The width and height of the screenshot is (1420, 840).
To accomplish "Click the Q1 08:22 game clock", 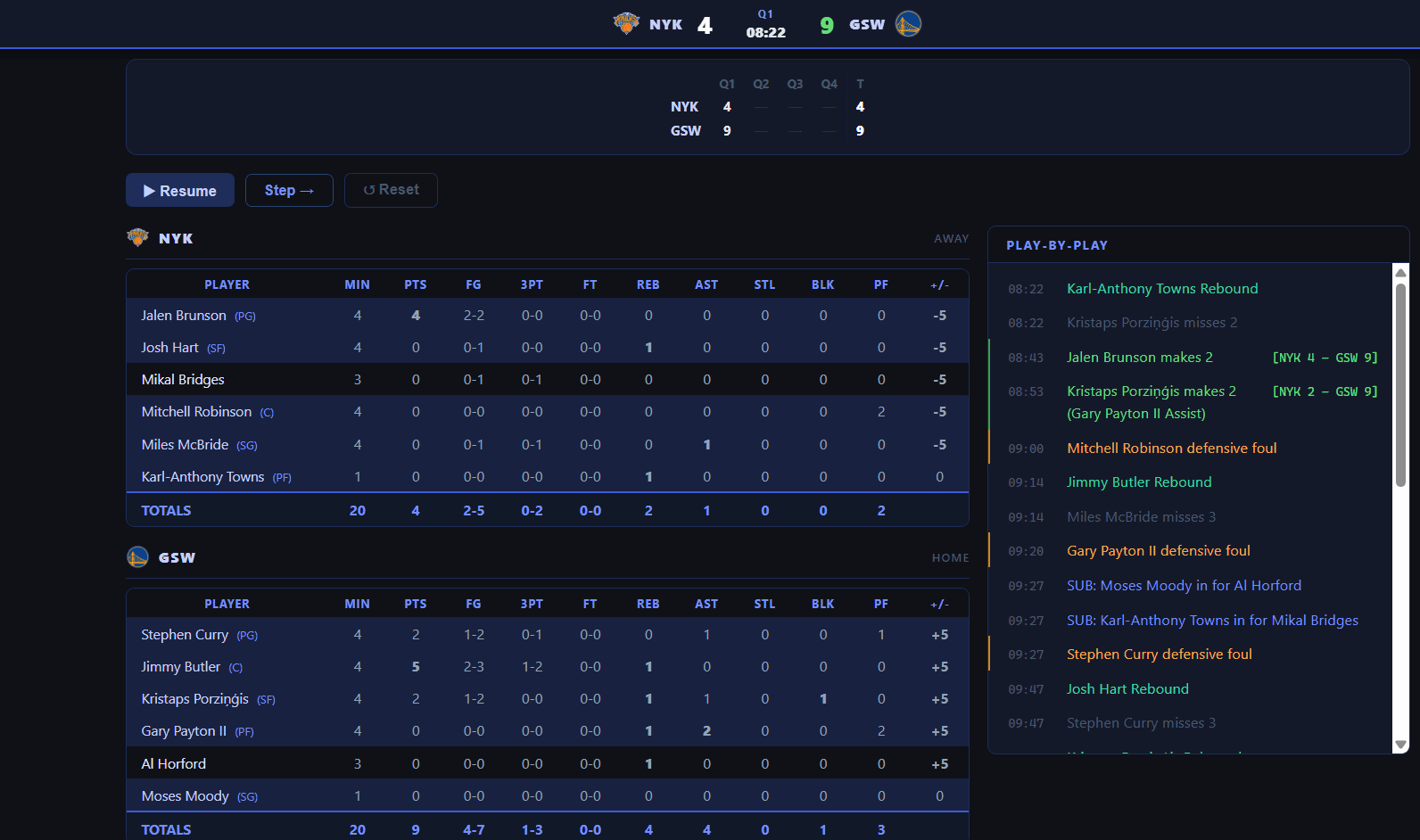I will click(x=765, y=24).
